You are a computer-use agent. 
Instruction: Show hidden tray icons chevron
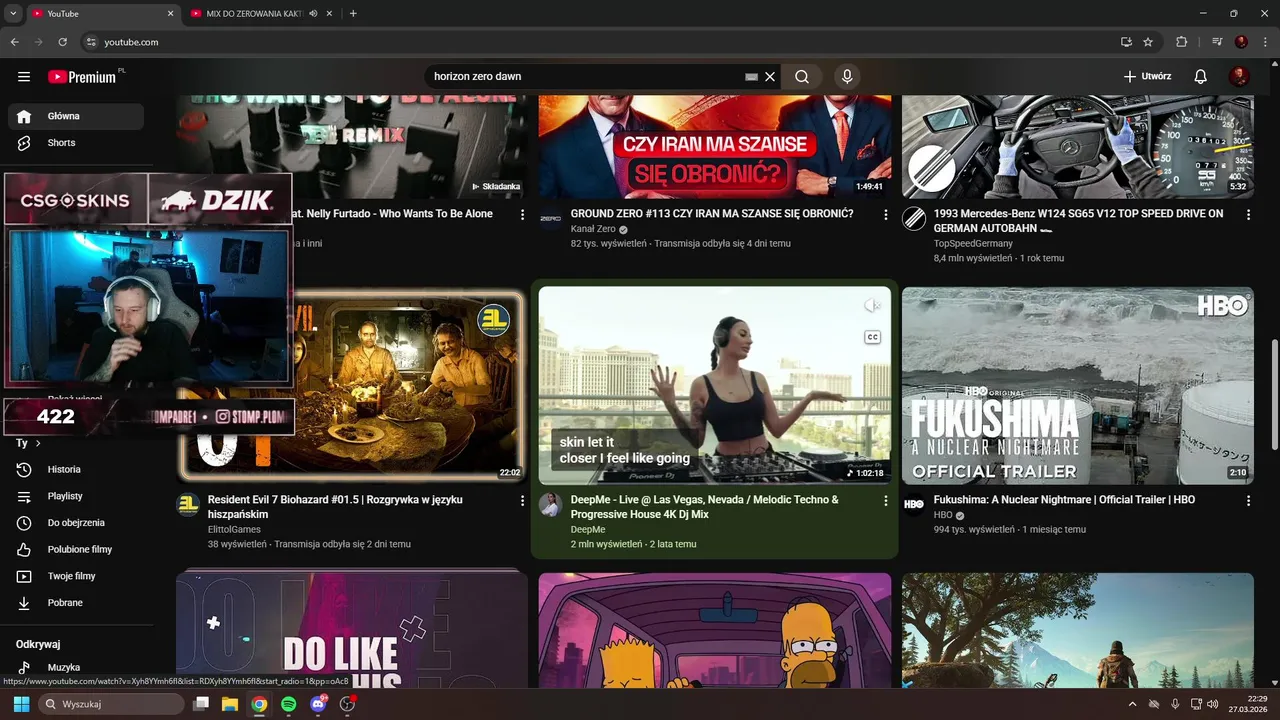1132,704
